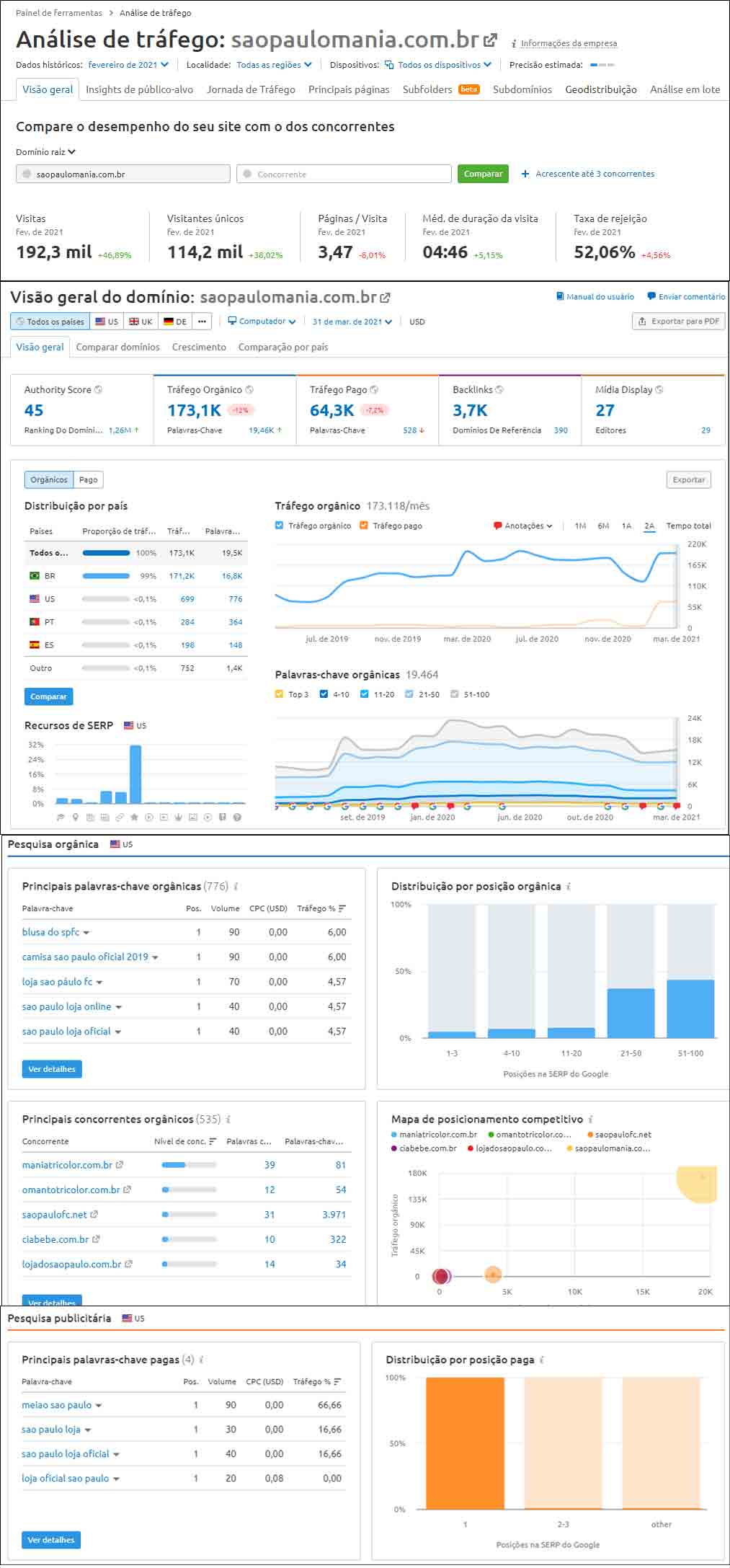The width and height of the screenshot is (730, 1568).
Task: Open the fevereiro de 2021 date dropdown
Action: 128,65
